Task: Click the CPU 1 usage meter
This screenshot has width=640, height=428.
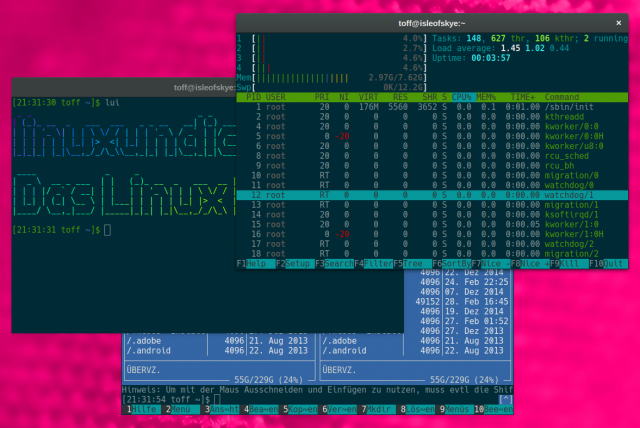Action: click(332, 38)
